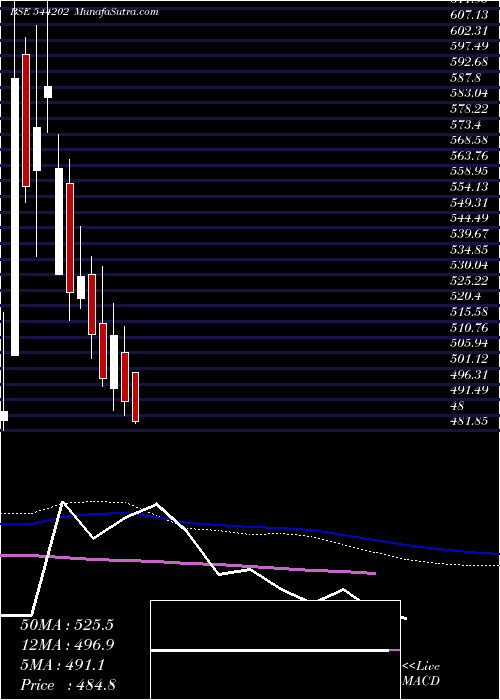Image resolution: width=500 pixels, height=700 pixels.
Task: Click the '<<Live MACD' label
Action: coord(421,674)
